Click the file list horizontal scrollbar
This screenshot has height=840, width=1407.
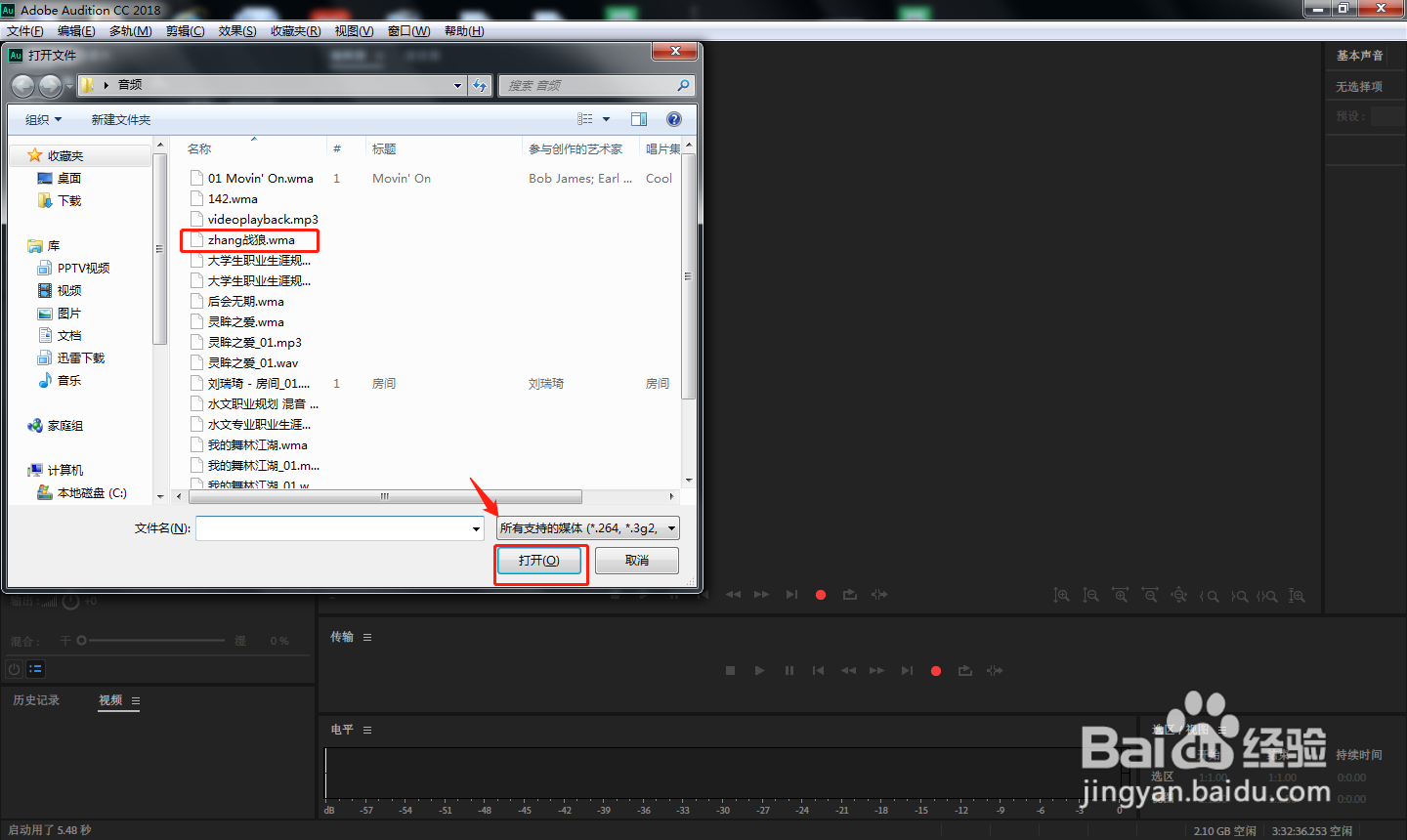(385, 496)
